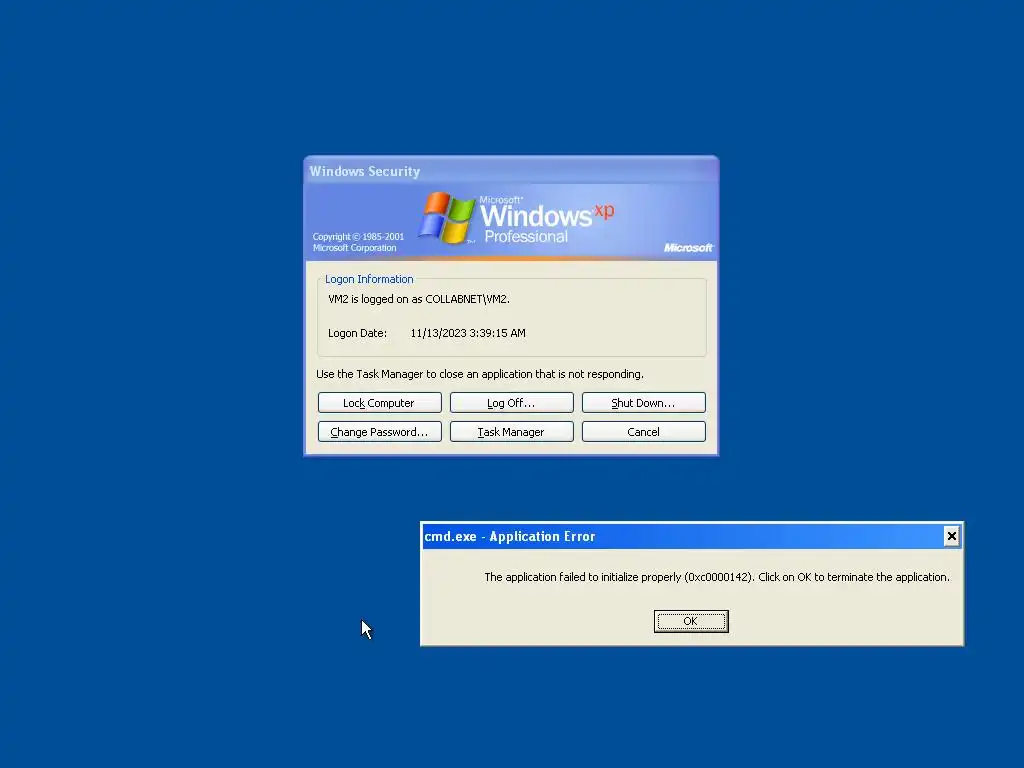Confirm OK on cmd.exe error dialog
Image resolution: width=1024 pixels, height=768 pixels.
point(691,621)
